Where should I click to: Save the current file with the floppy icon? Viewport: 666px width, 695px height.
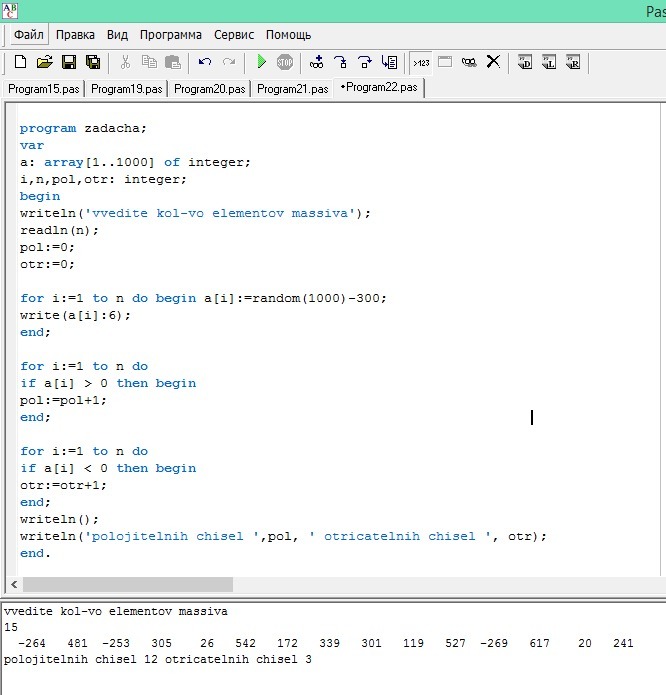[x=69, y=62]
